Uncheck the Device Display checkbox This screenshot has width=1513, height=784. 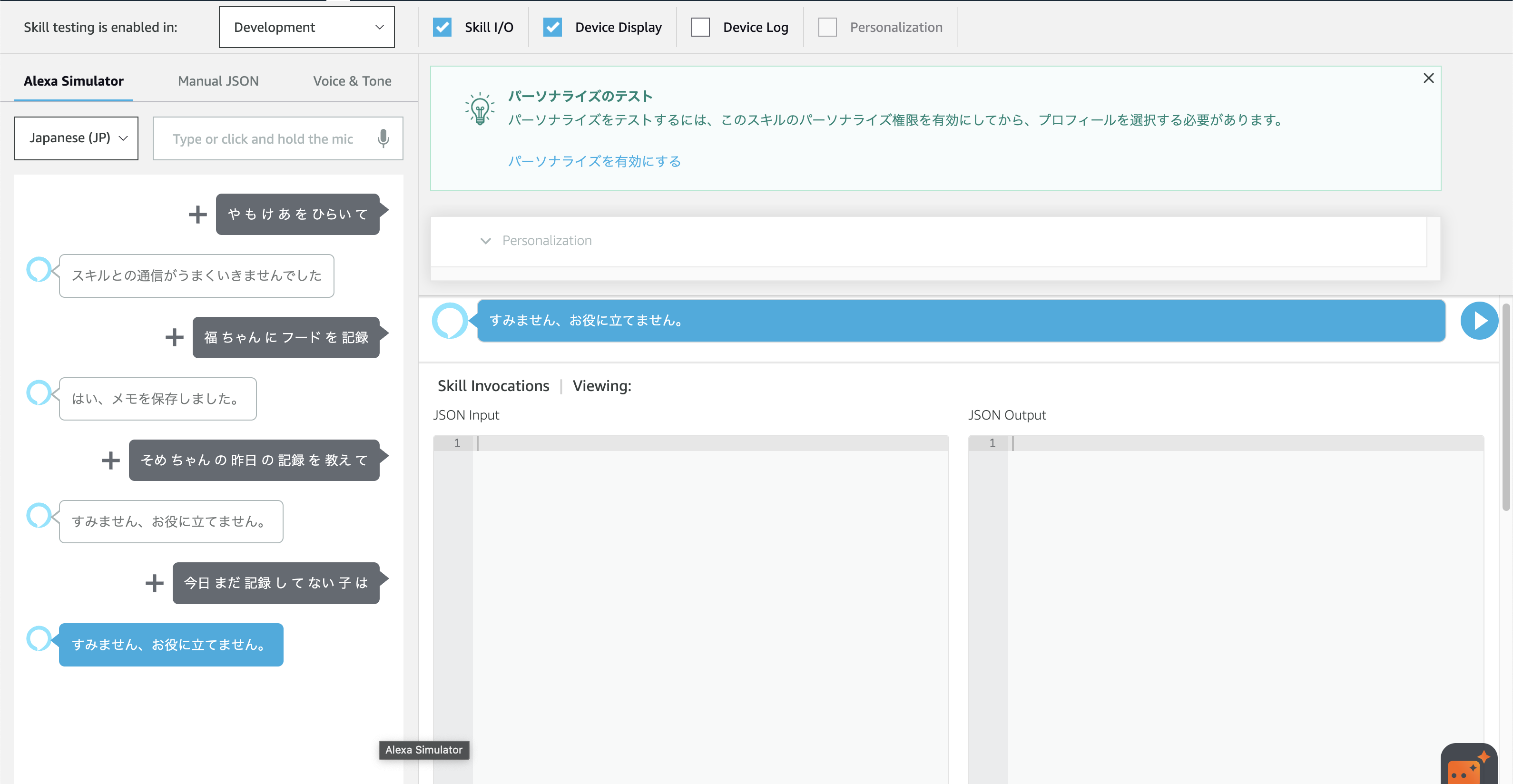552,27
